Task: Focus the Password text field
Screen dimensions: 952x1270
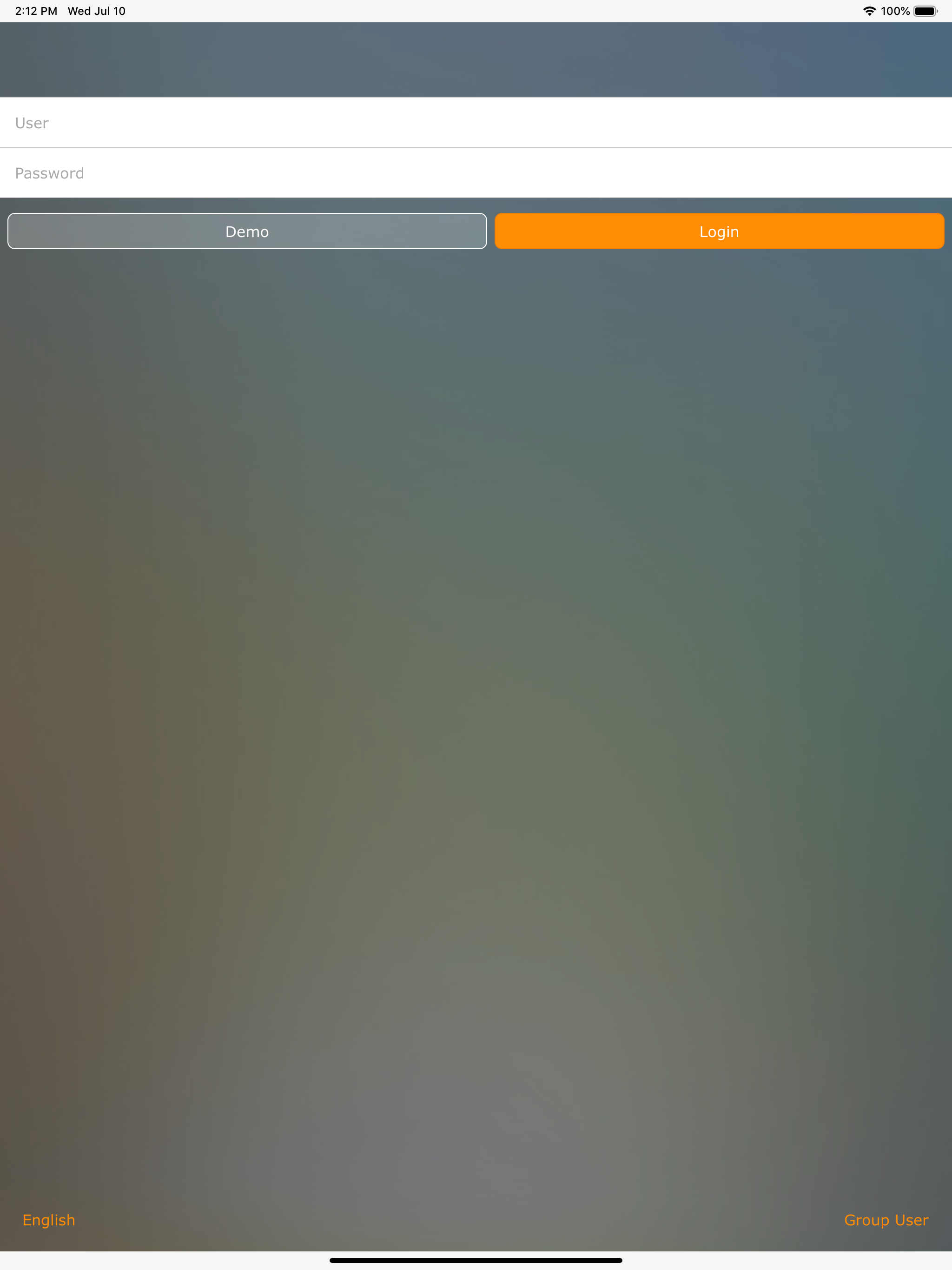Action: (476, 173)
